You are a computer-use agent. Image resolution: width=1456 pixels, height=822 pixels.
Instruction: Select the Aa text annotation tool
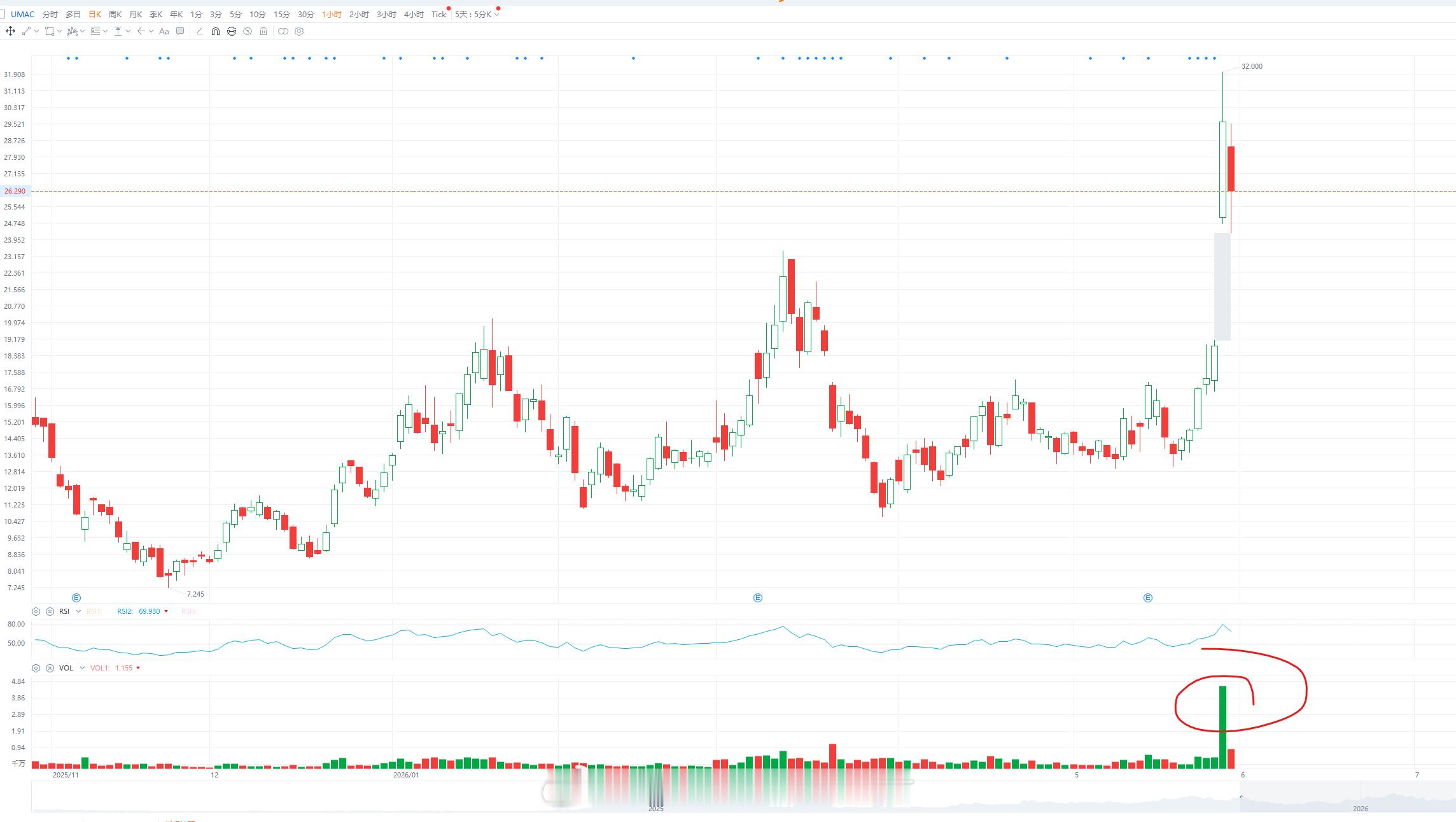click(x=164, y=31)
